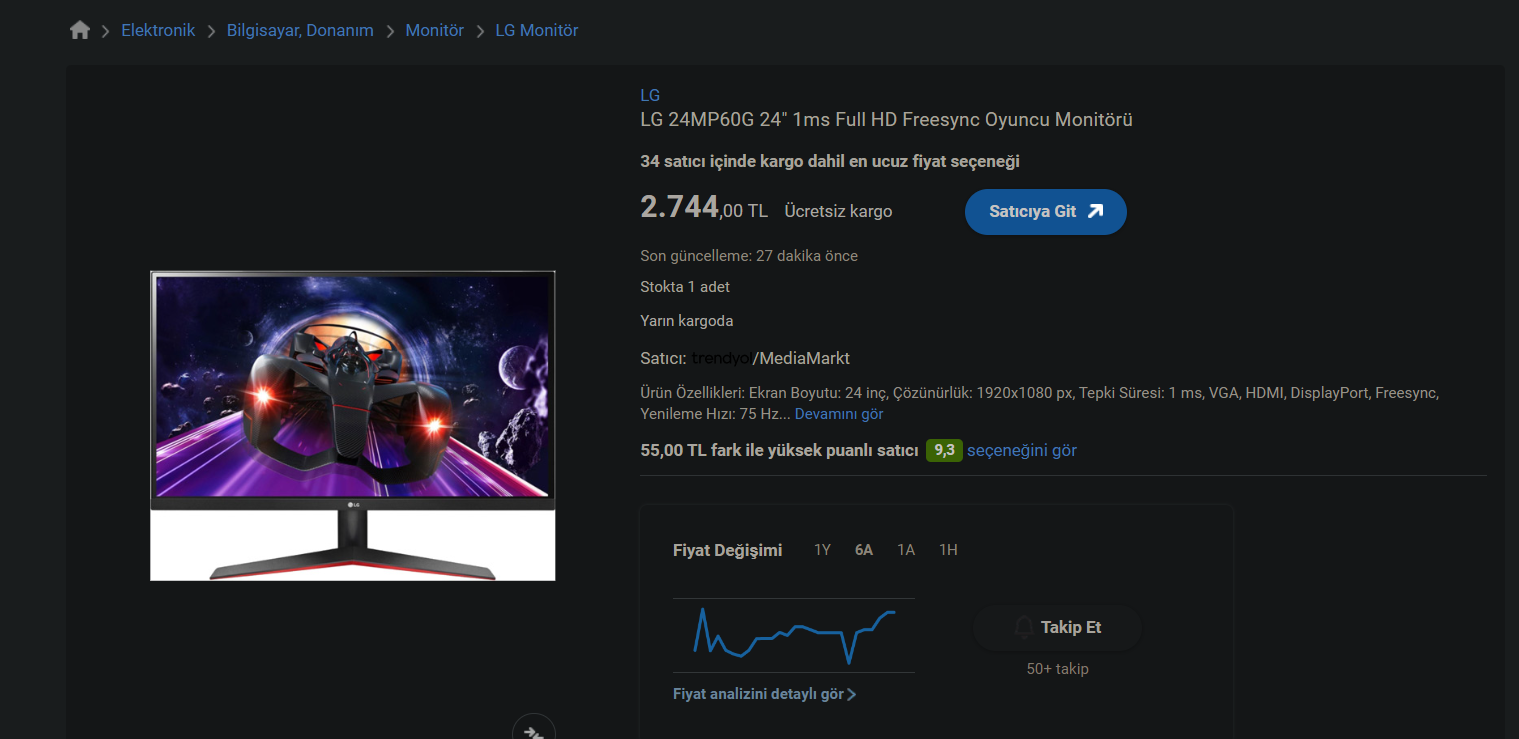Click the 55,00 TL fark text

779,450
